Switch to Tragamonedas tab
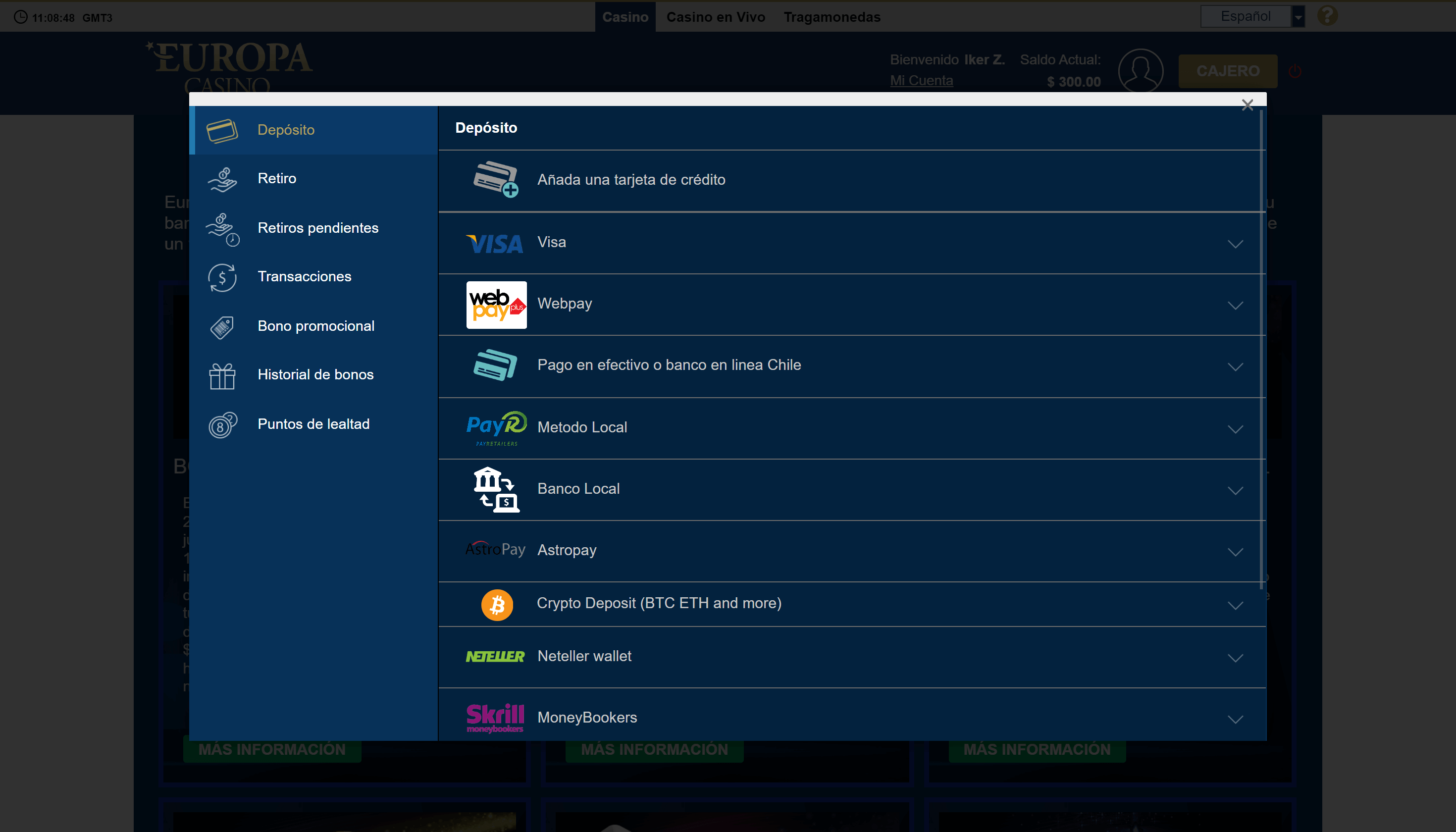The width and height of the screenshot is (1456, 832). pos(832,17)
